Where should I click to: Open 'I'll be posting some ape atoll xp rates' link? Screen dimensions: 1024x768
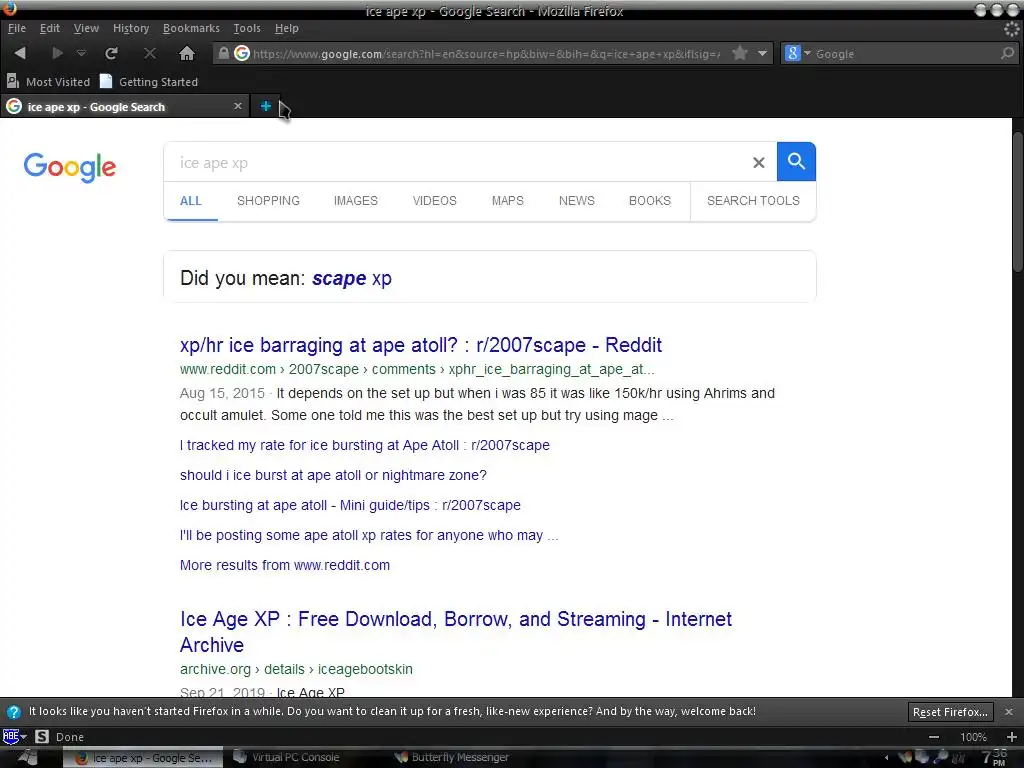point(369,536)
